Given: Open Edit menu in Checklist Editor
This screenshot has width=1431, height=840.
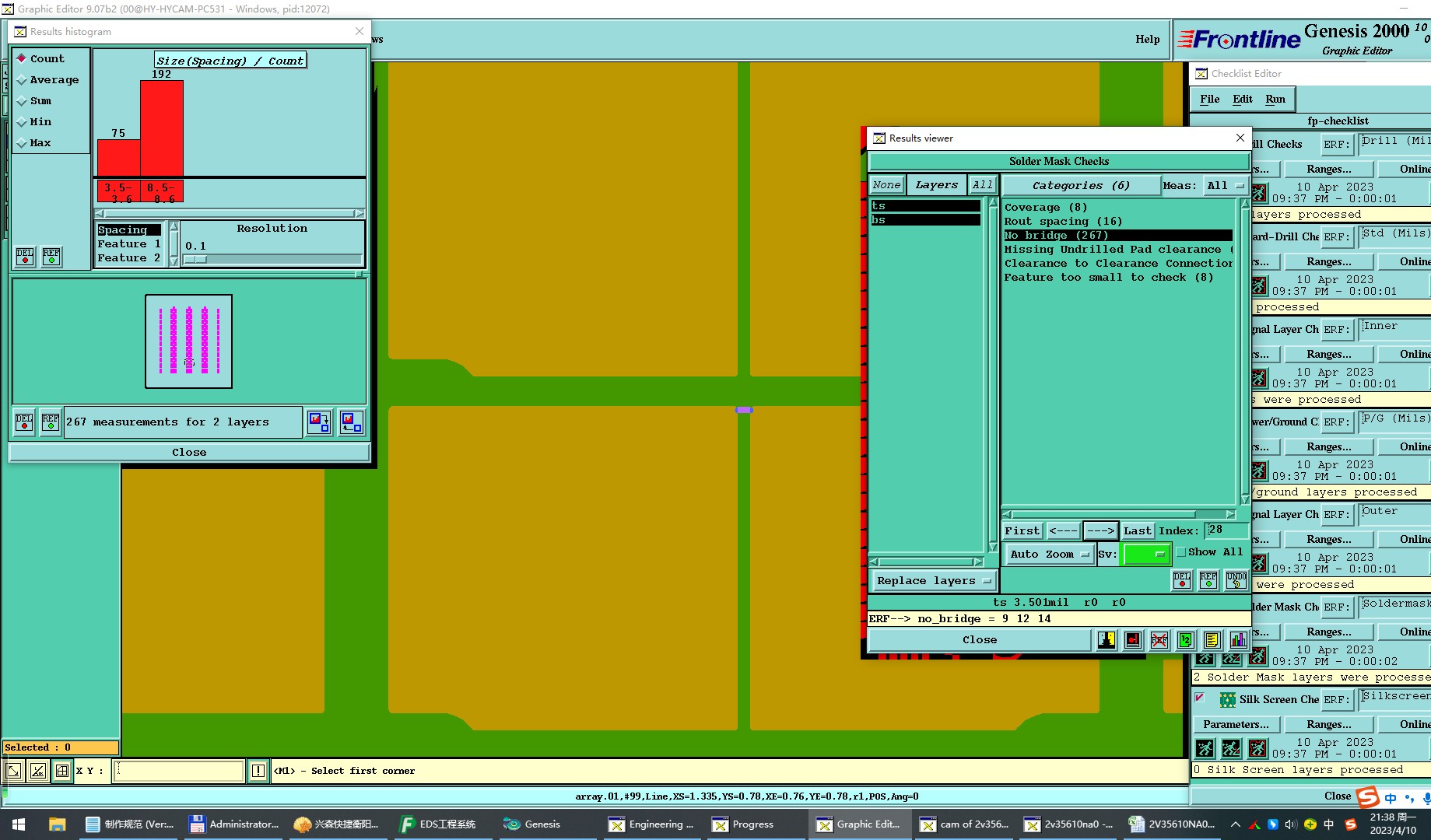Looking at the screenshot, I should [1242, 99].
